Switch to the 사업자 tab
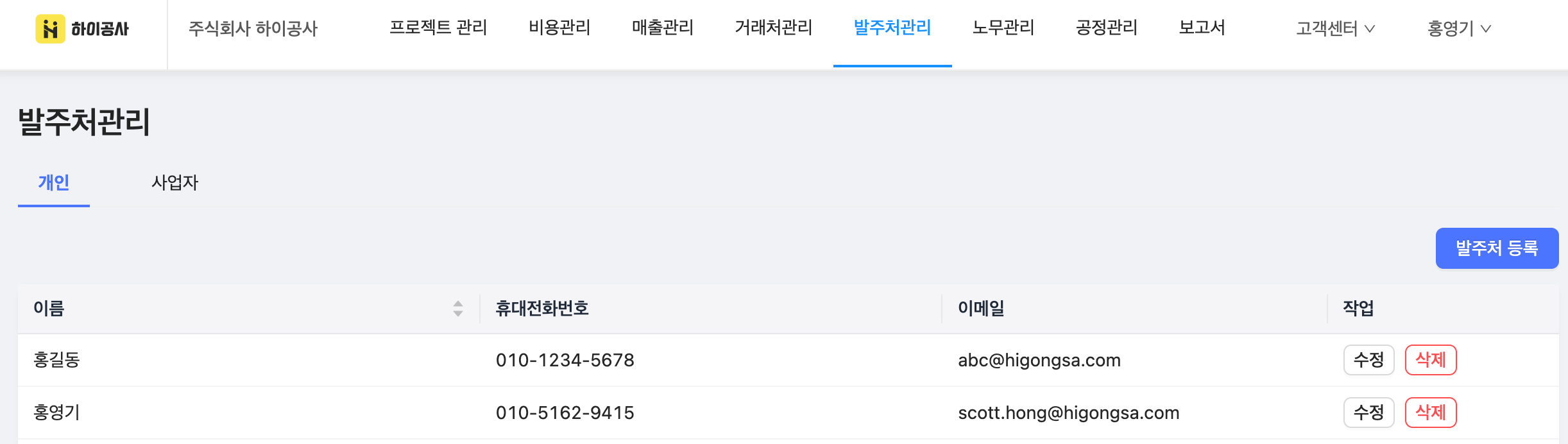Viewport: 1568px width, 444px height. (x=175, y=183)
